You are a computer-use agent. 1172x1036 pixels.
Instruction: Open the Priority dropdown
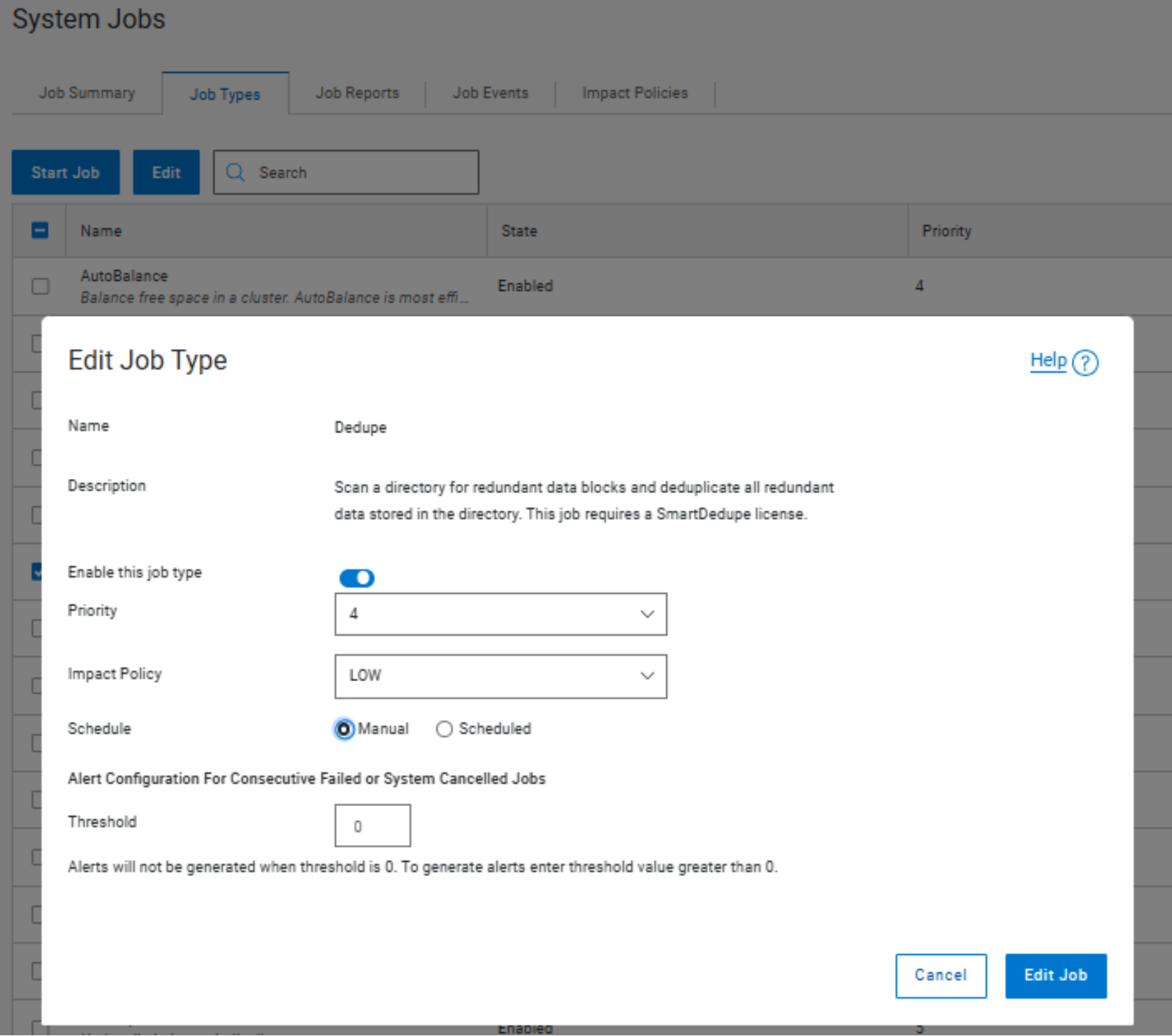point(501,614)
